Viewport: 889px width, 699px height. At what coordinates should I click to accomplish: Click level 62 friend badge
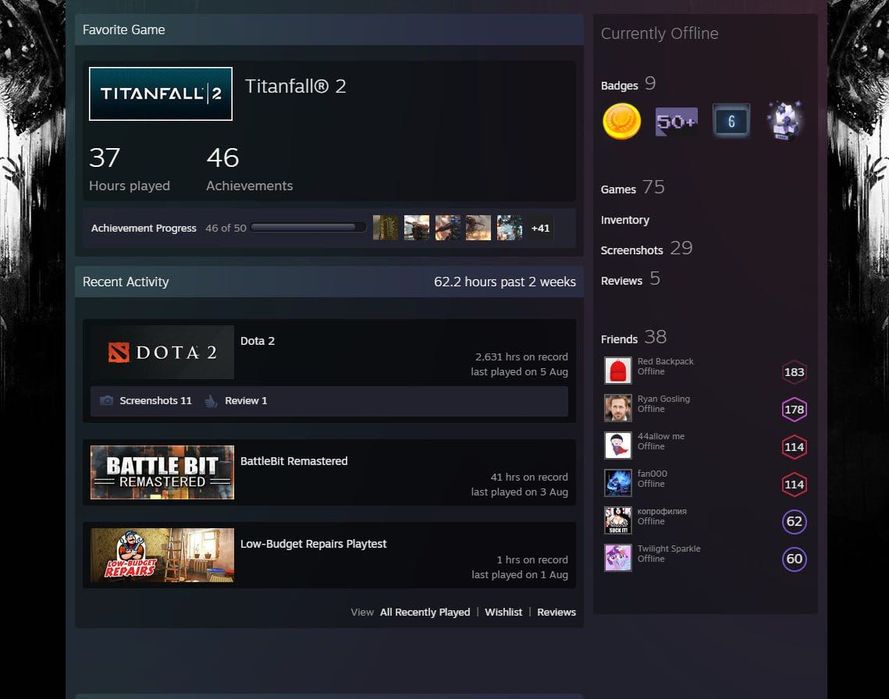point(794,522)
